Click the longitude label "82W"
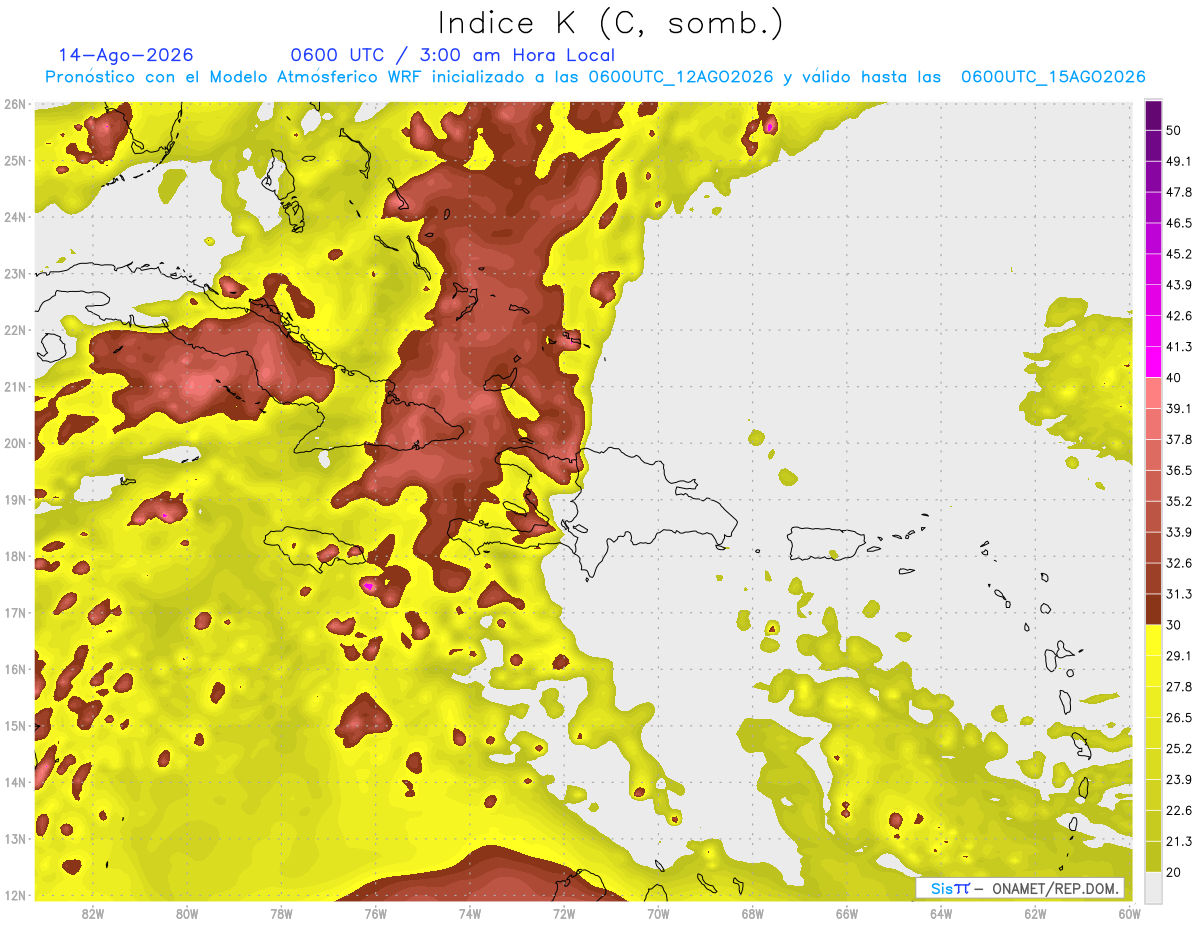This screenshot has width=1200, height=927. [x=93, y=913]
